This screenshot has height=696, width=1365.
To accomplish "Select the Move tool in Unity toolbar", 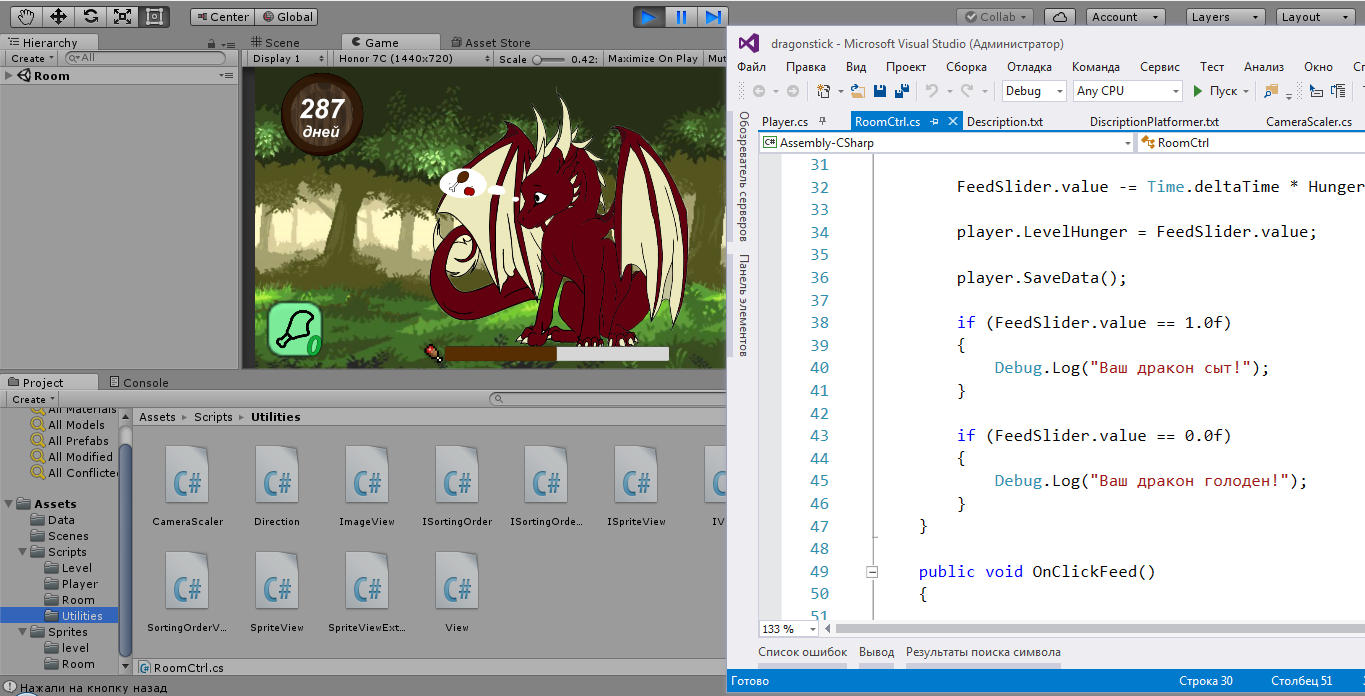I will coord(59,16).
